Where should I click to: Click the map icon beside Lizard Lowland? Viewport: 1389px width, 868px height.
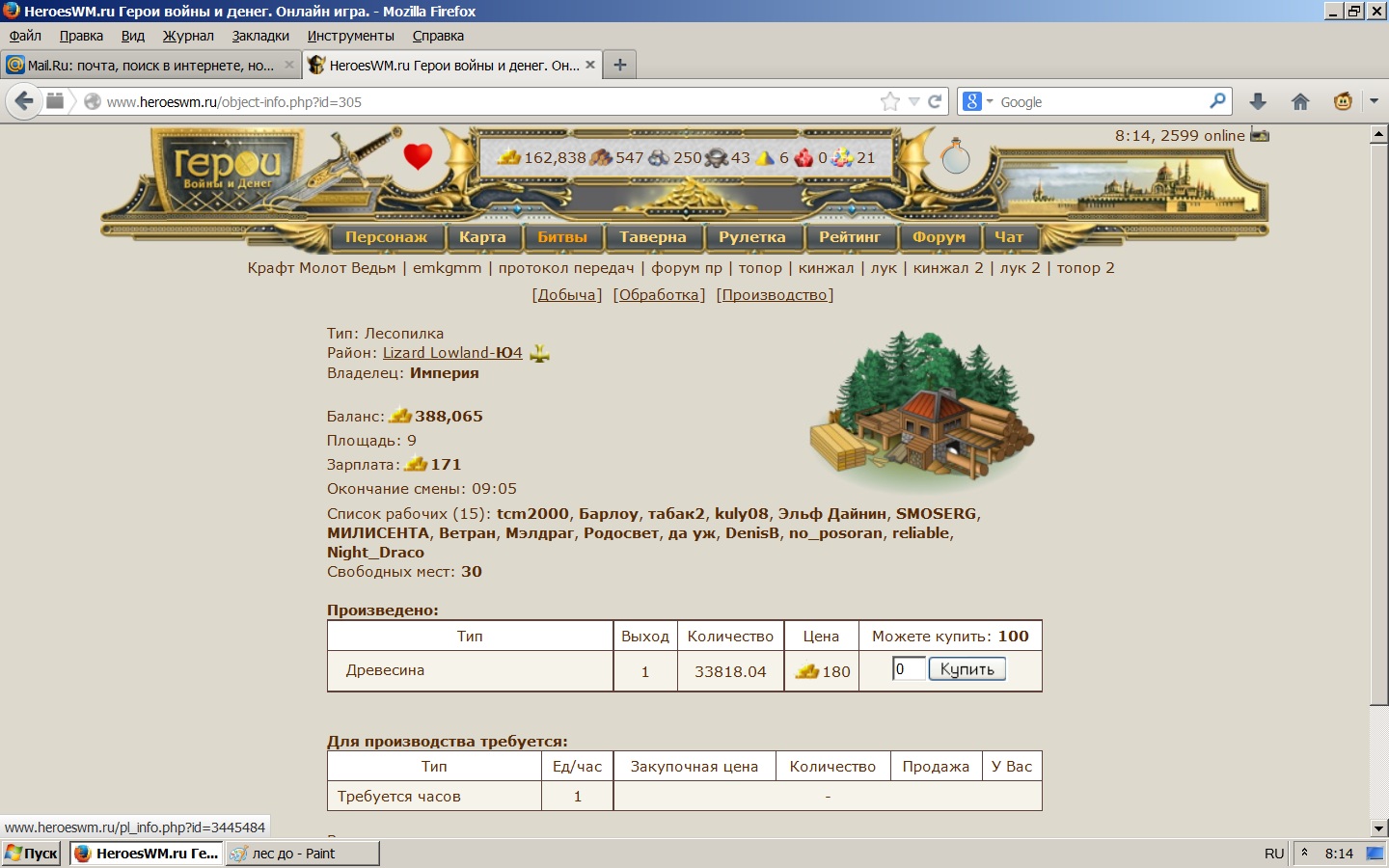(x=539, y=353)
